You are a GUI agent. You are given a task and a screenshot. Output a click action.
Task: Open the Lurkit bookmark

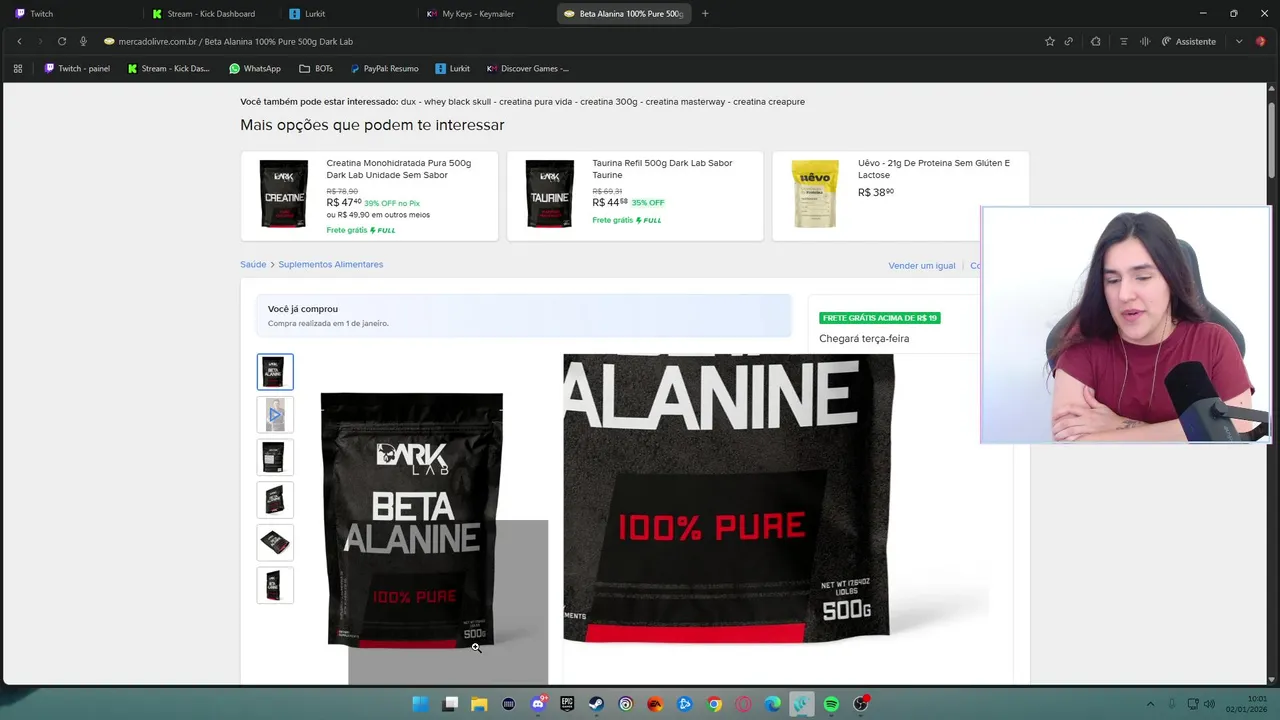click(452, 69)
